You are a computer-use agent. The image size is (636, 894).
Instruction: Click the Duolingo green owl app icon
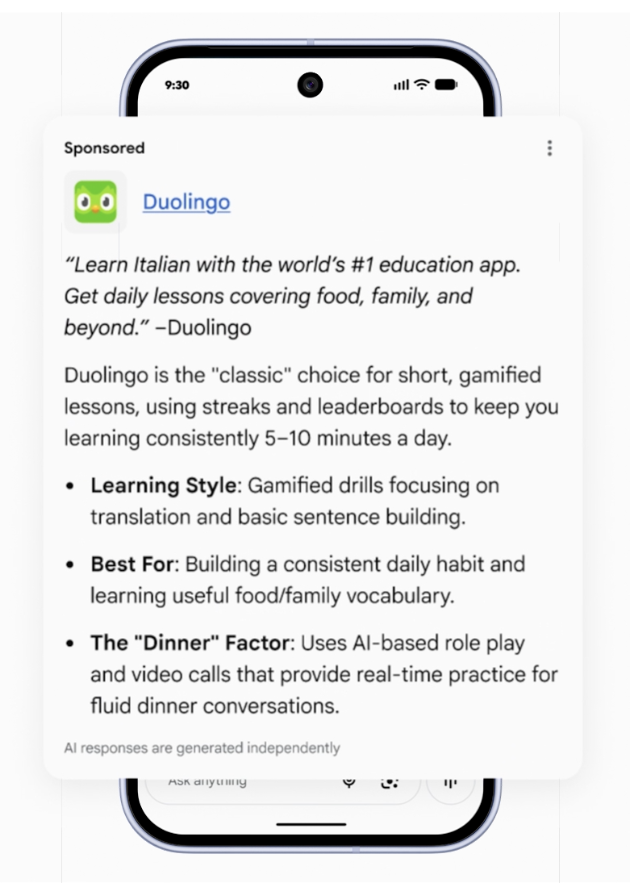coord(95,202)
